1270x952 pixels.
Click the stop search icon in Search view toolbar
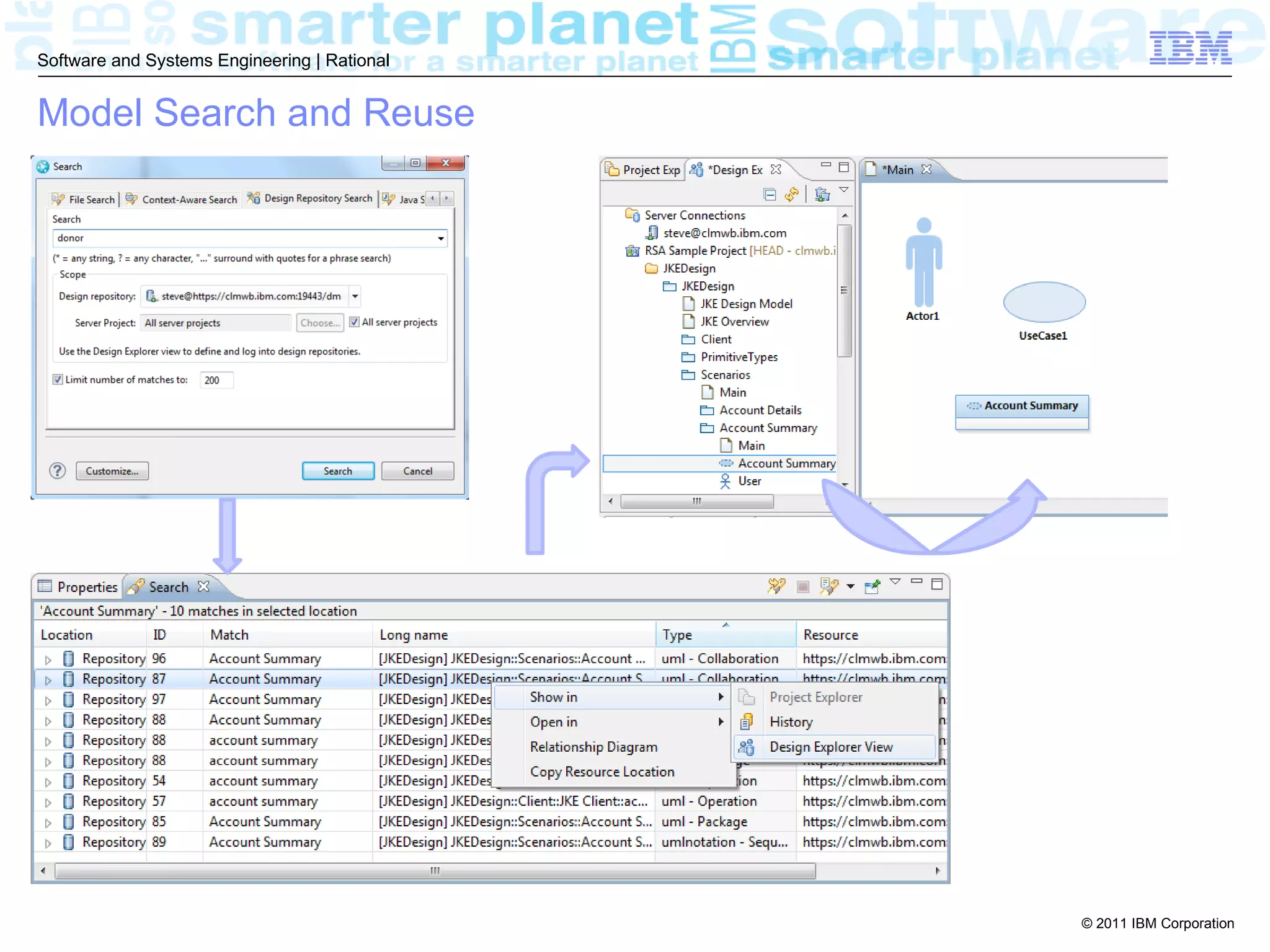tap(803, 586)
